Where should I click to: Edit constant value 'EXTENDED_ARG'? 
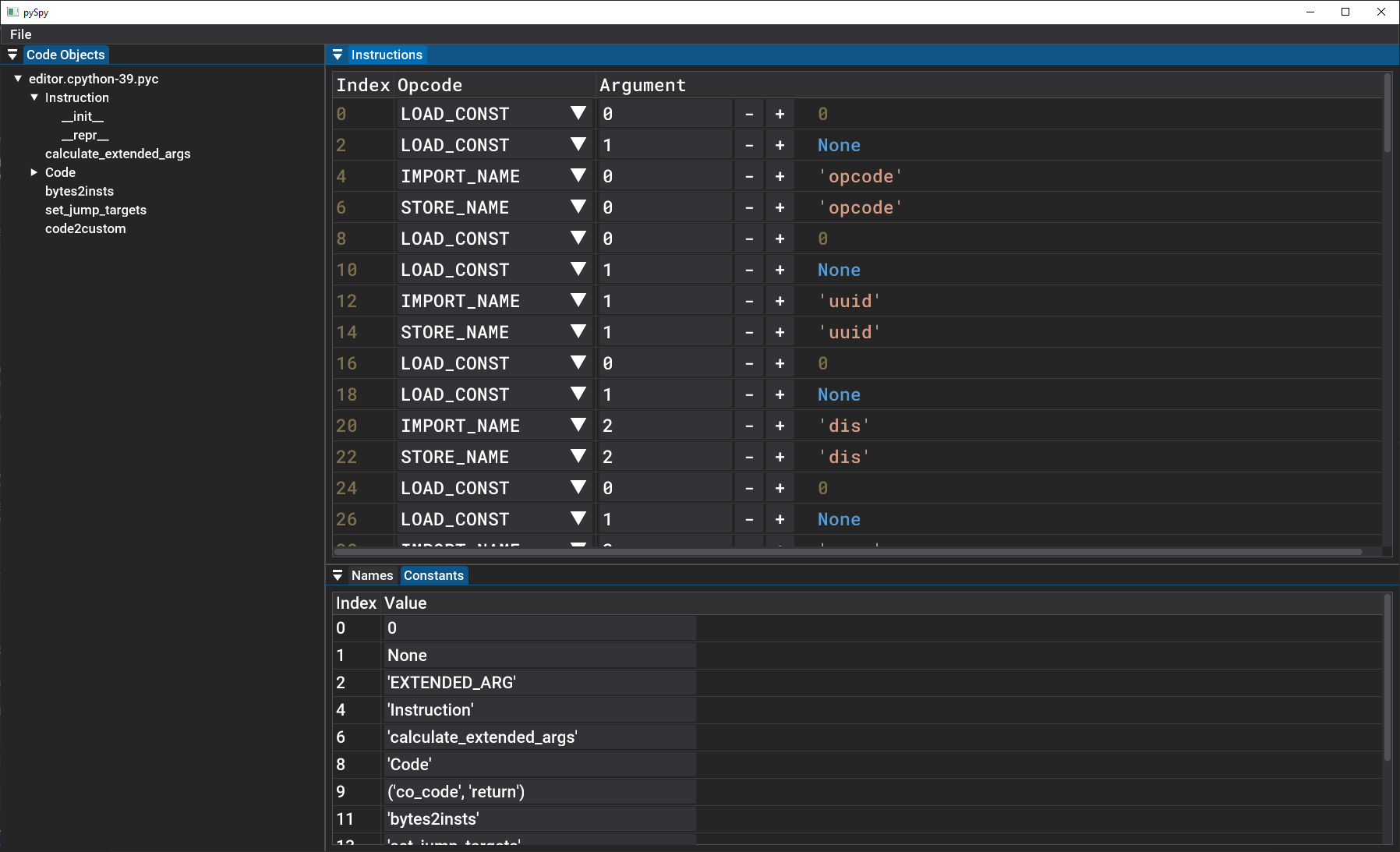tap(539, 683)
